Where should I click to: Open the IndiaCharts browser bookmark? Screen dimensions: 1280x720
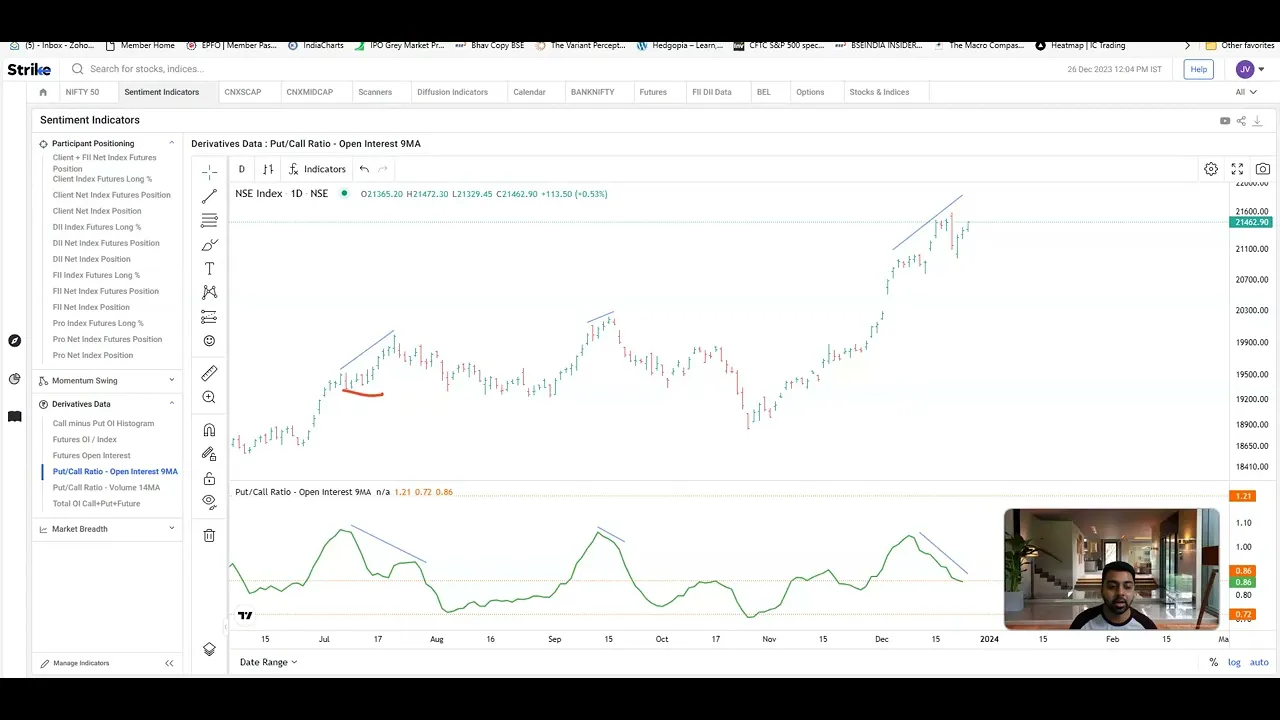(316, 45)
